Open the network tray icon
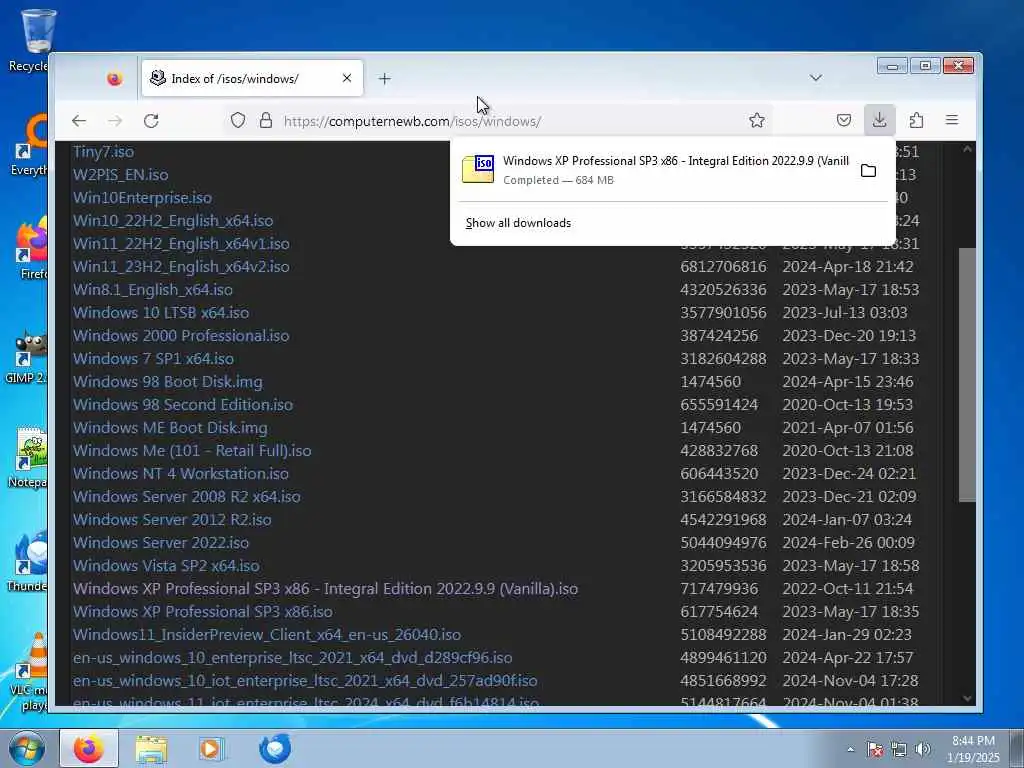 [899, 750]
